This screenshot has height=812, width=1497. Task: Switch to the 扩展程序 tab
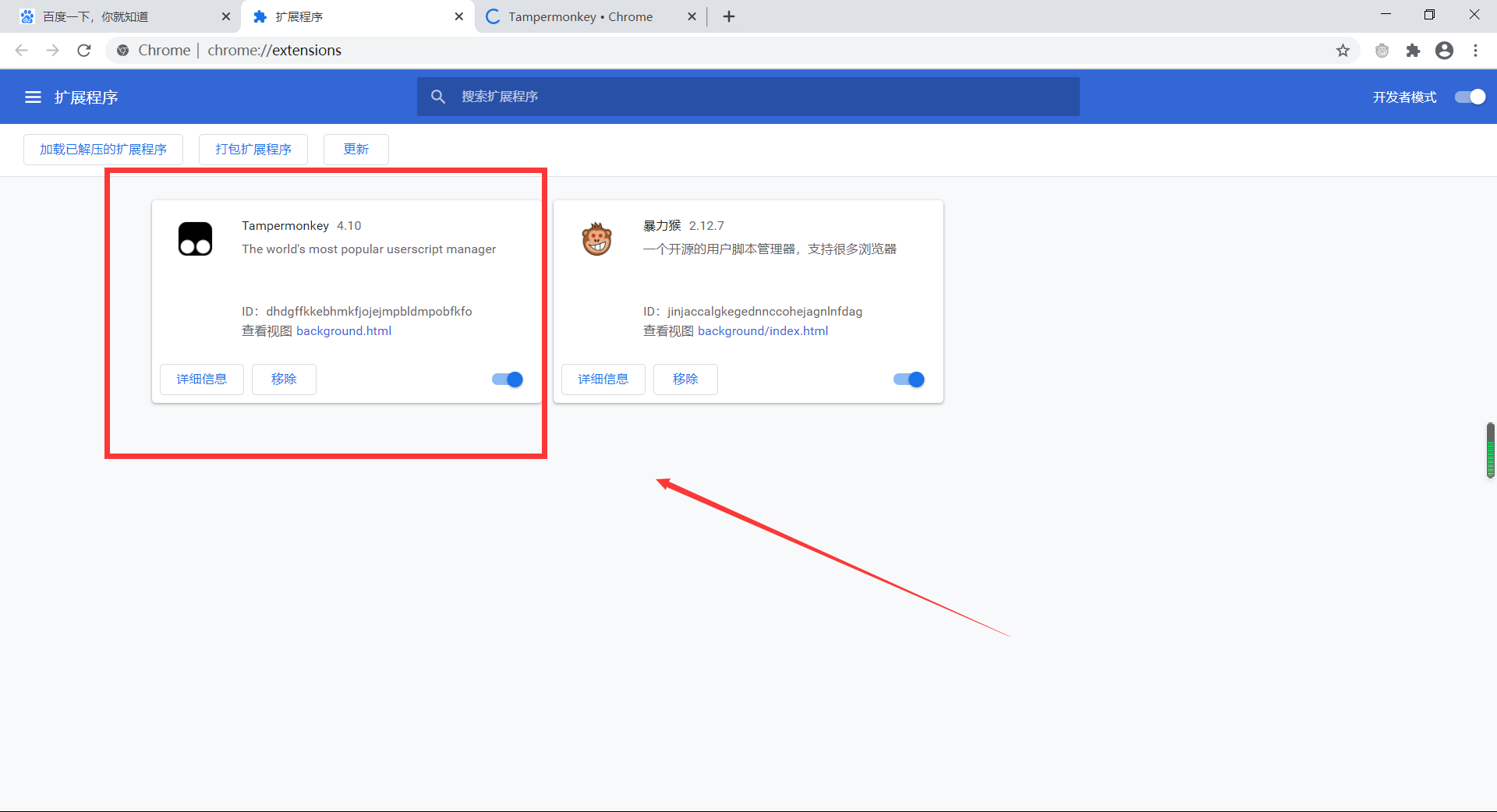point(358,16)
